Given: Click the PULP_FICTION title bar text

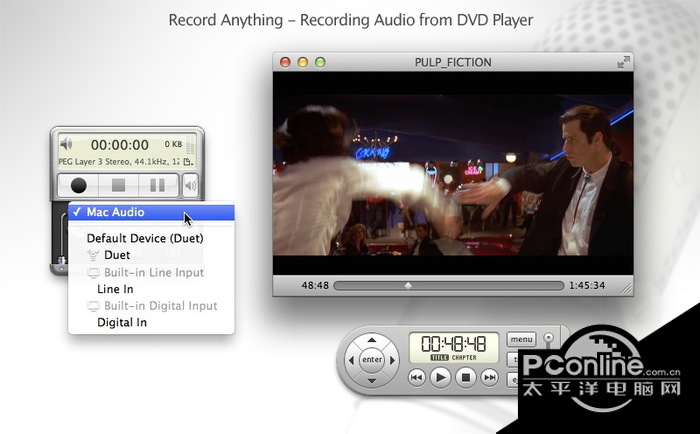Looking at the screenshot, I should pos(453,63).
